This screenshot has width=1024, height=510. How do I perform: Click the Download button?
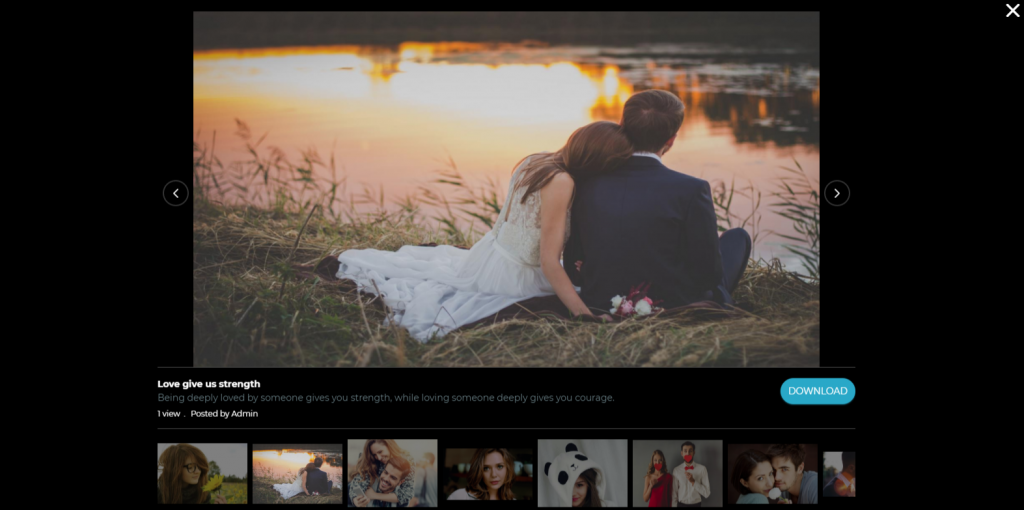pyautogui.click(x=818, y=391)
